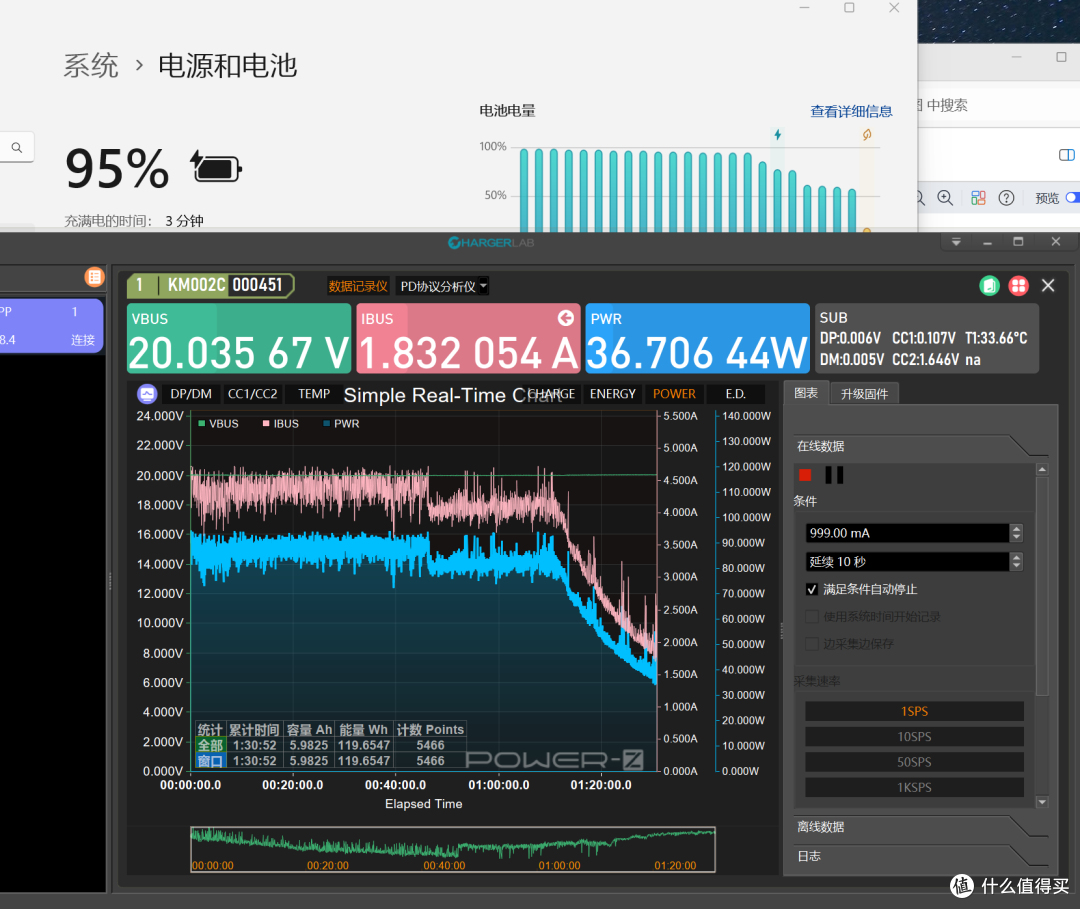Image resolution: width=1080 pixels, height=909 pixels.
Task: Switch to TEMP chart tab
Action: [x=313, y=394]
